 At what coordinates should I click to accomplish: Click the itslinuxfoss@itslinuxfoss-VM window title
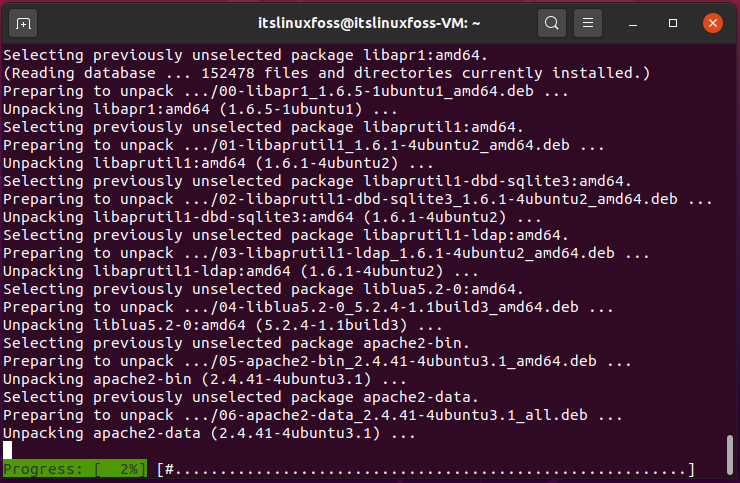[x=369, y=23]
